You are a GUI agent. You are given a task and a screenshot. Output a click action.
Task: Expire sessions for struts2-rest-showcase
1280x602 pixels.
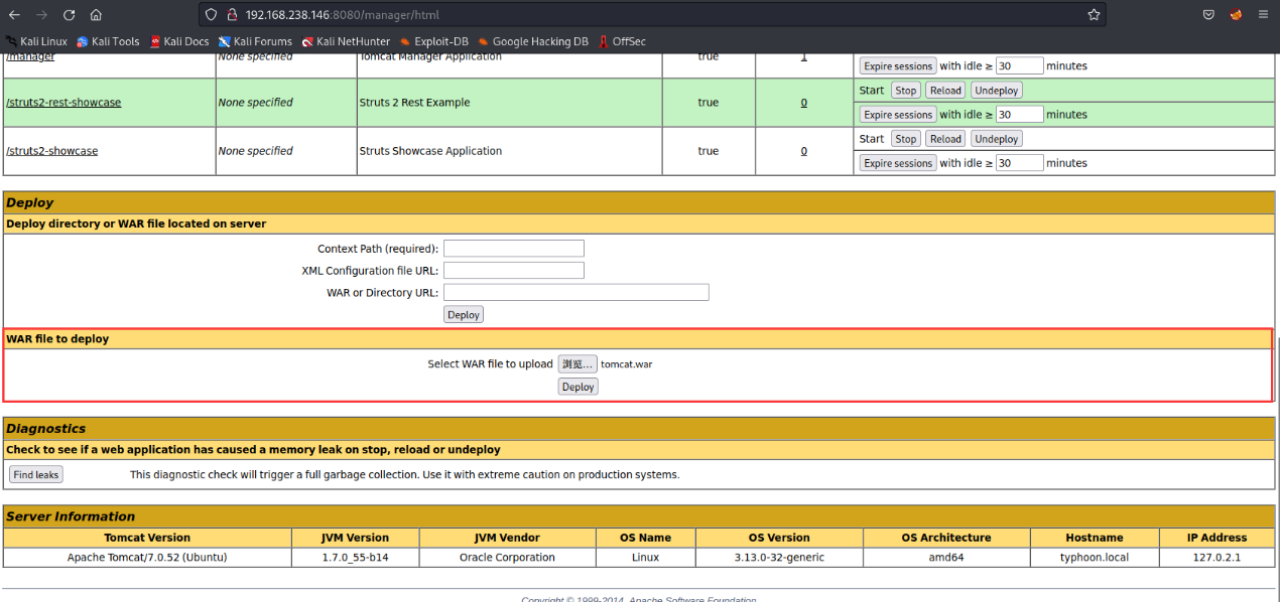[898, 115]
